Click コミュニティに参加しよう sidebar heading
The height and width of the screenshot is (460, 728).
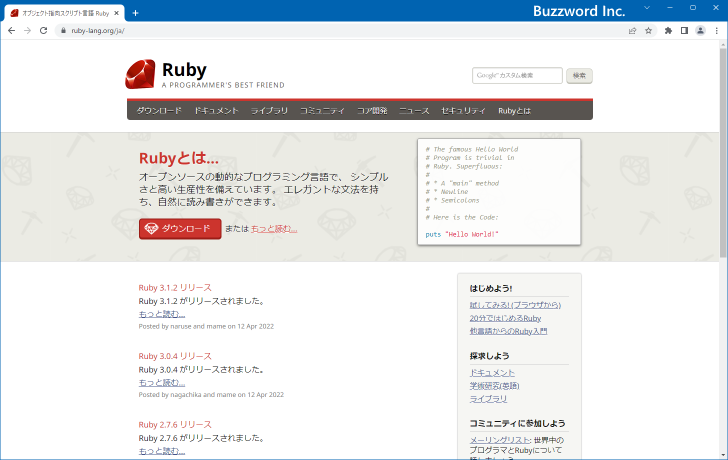(517, 423)
